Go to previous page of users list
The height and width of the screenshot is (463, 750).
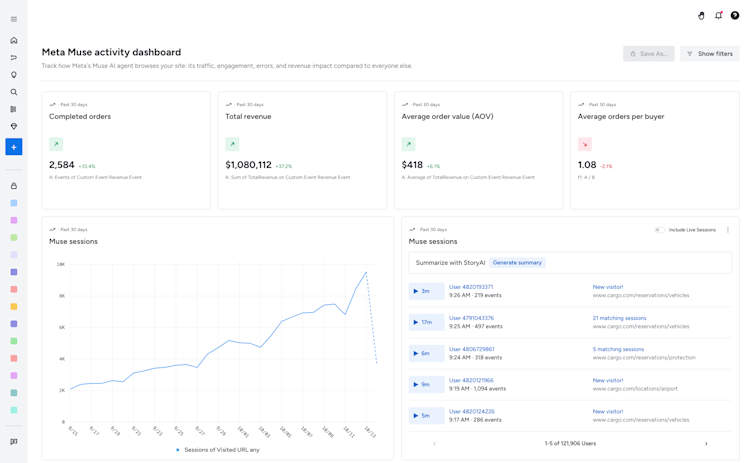tap(434, 443)
